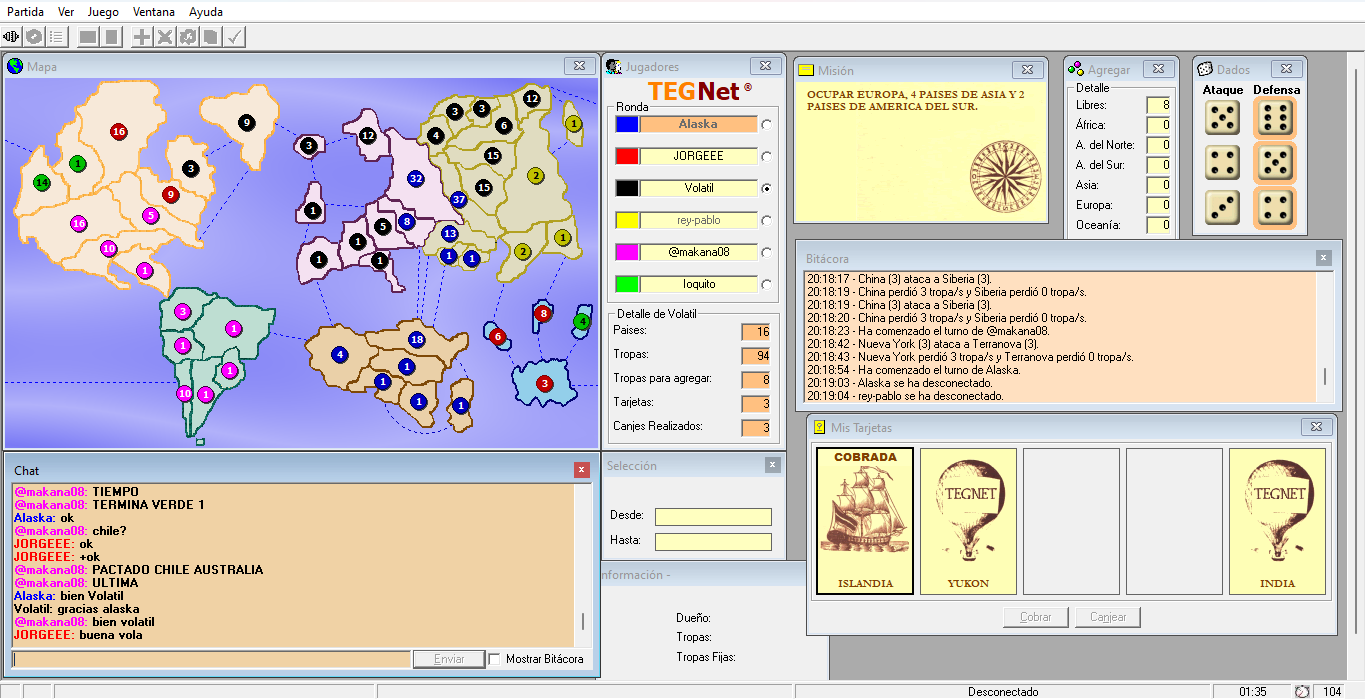
Task: Click the plus icon to add troops
Action: 143,37
